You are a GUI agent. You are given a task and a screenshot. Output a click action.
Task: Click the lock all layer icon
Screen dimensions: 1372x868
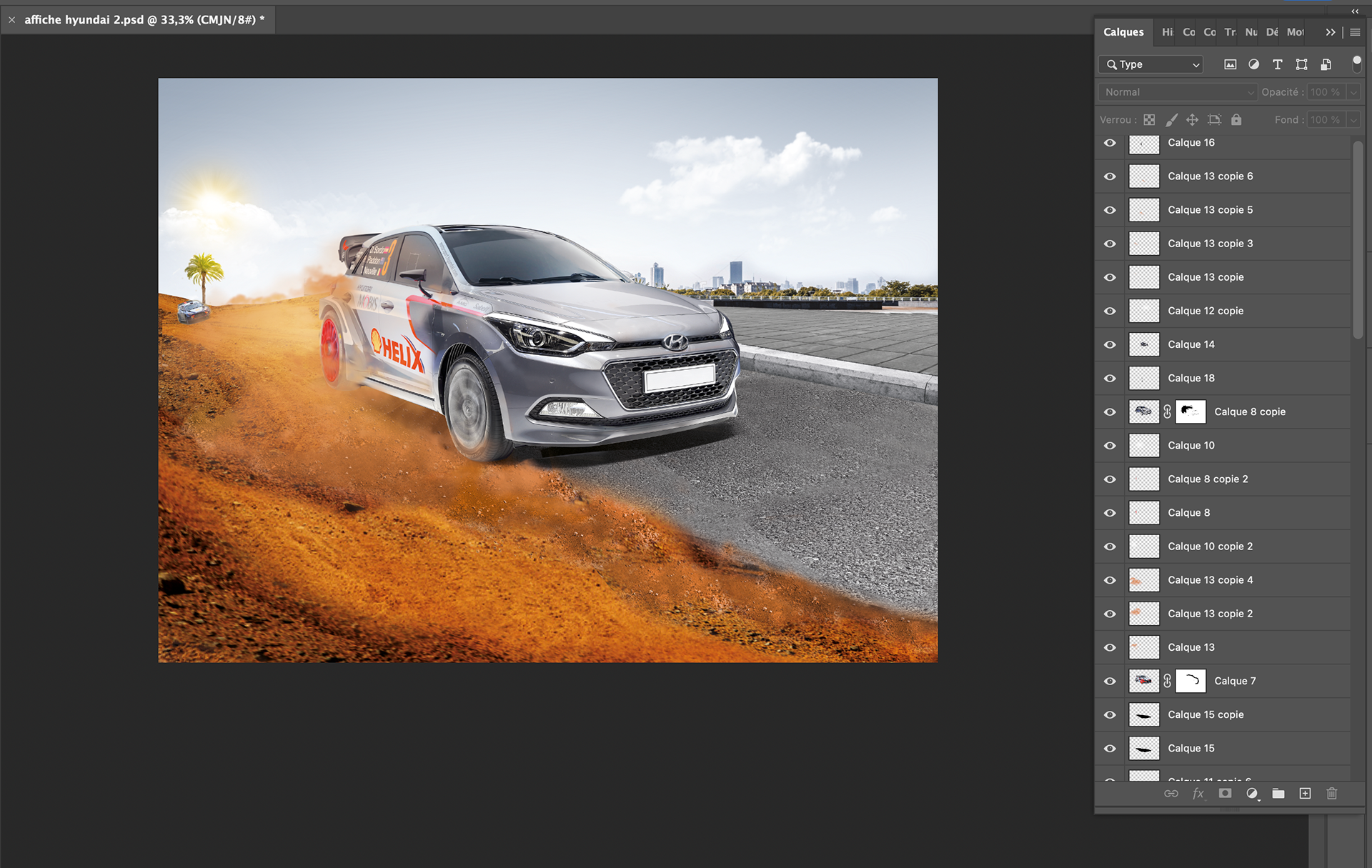(1236, 120)
